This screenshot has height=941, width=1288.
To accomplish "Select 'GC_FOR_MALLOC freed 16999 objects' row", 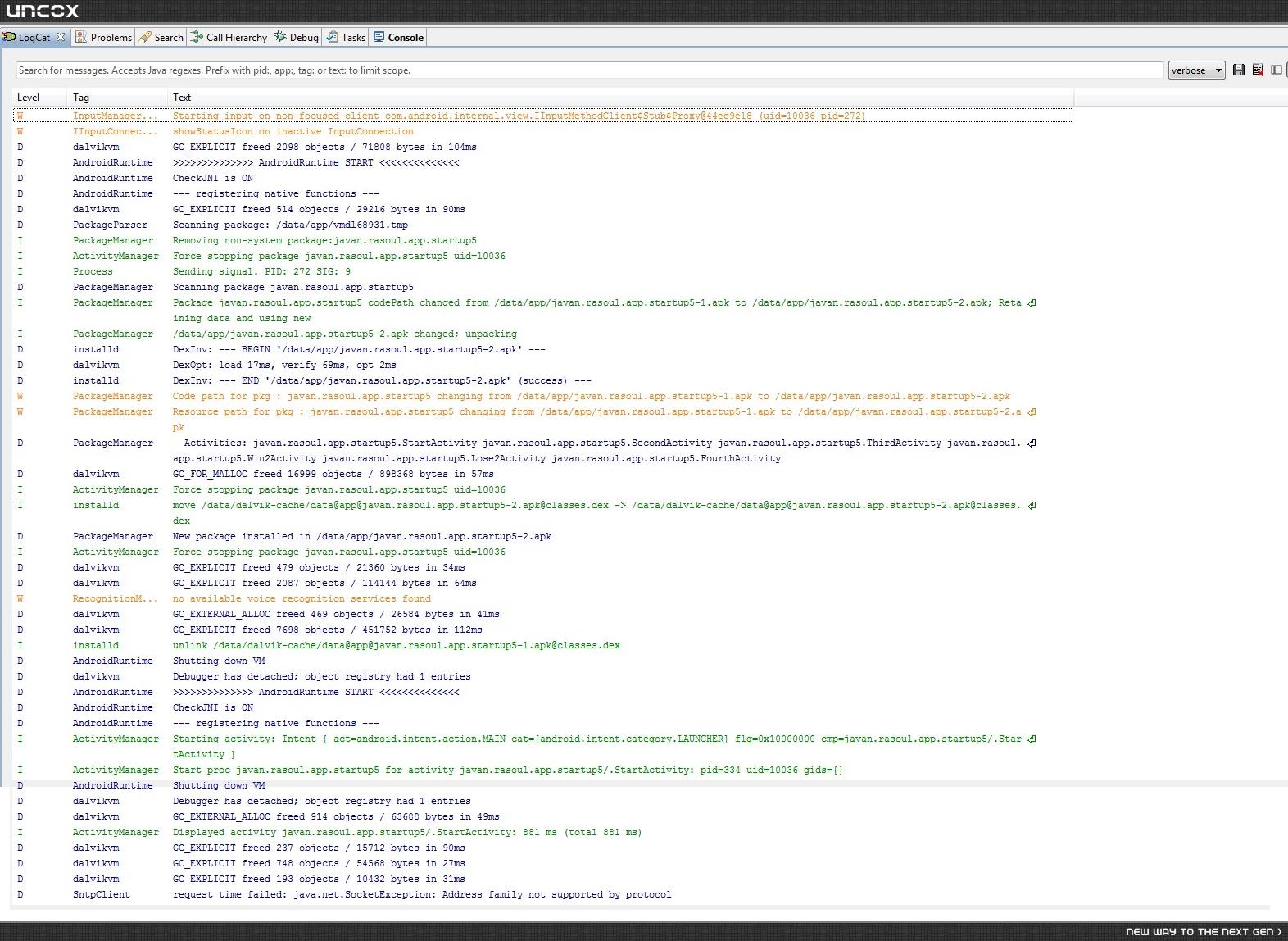I will (543, 475).
